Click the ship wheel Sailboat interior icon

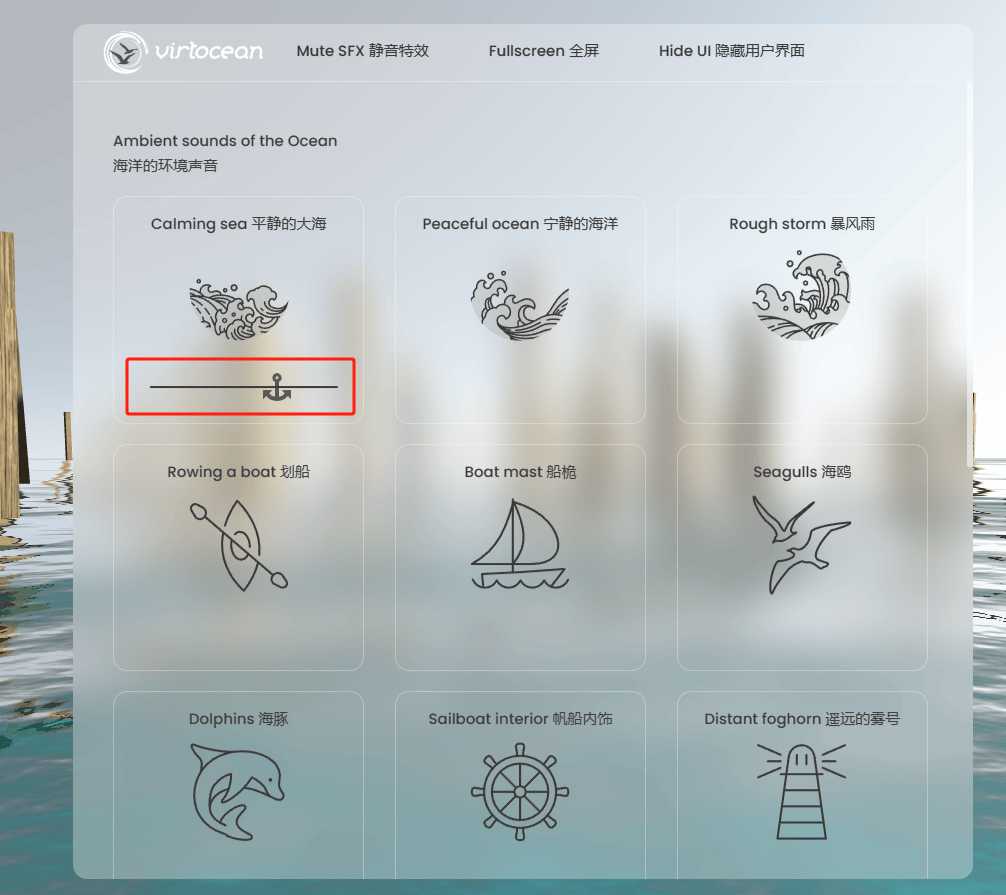click(x=520, y=792)
